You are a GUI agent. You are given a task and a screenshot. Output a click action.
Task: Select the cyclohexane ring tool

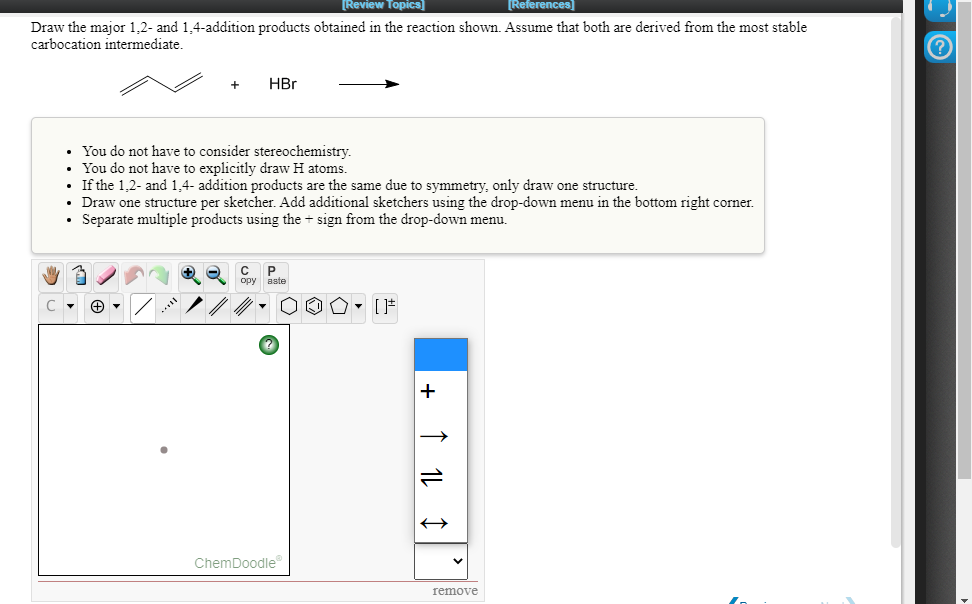(x=289, y=306)
